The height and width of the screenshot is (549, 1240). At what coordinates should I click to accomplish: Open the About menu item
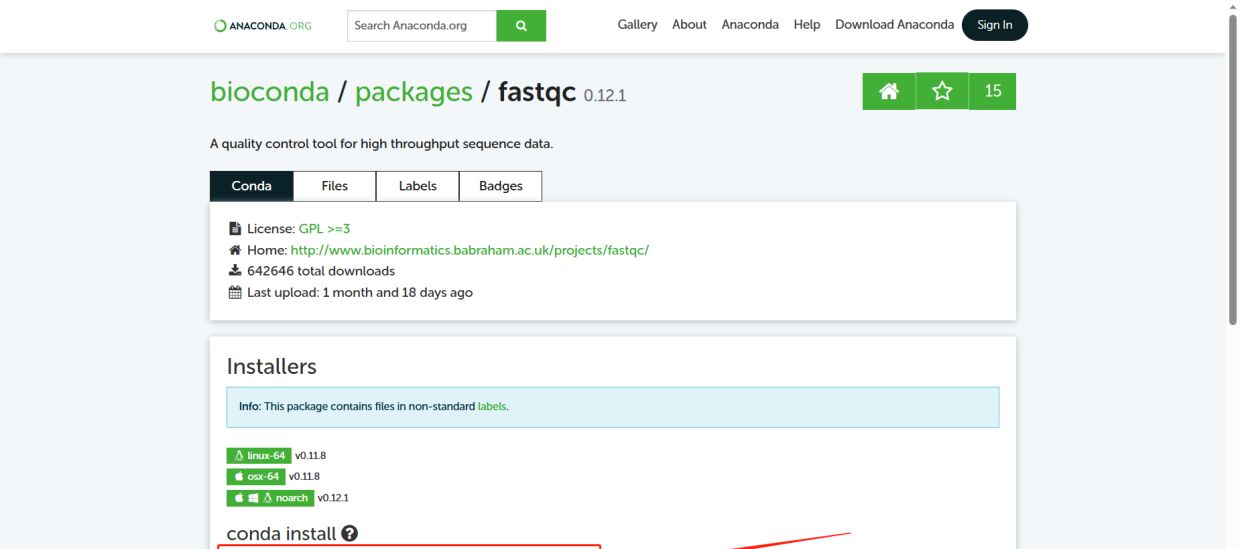pyautogui.click(x=689, y=25)
